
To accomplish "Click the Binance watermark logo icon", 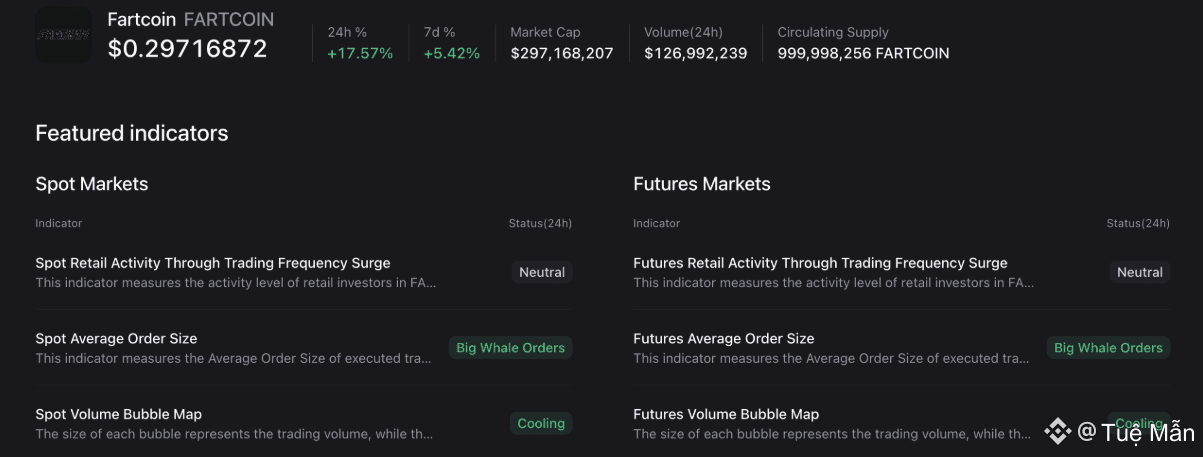I will click(1057, 431).
